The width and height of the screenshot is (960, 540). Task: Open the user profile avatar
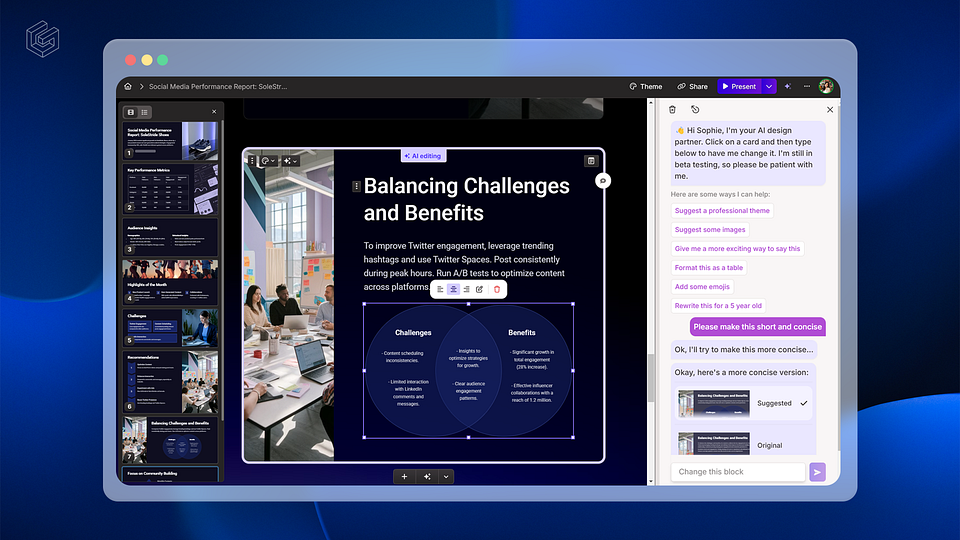826,86
